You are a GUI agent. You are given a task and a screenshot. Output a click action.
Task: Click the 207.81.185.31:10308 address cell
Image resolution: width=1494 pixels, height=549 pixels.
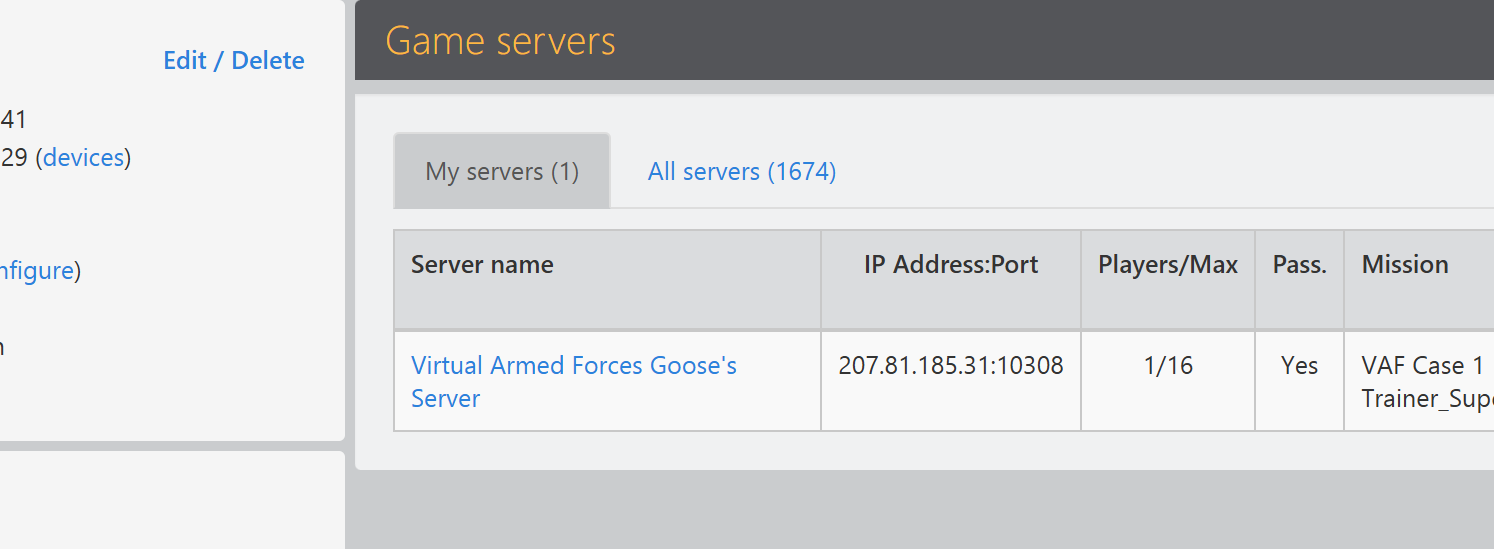coord(951,366)
